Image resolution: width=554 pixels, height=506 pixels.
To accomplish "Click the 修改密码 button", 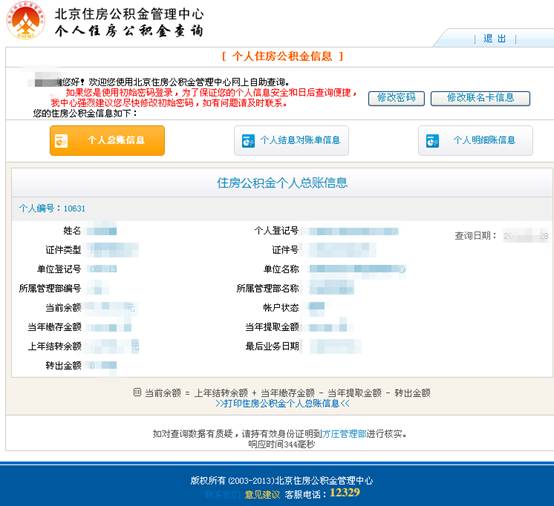I will [x=396, y=98].
